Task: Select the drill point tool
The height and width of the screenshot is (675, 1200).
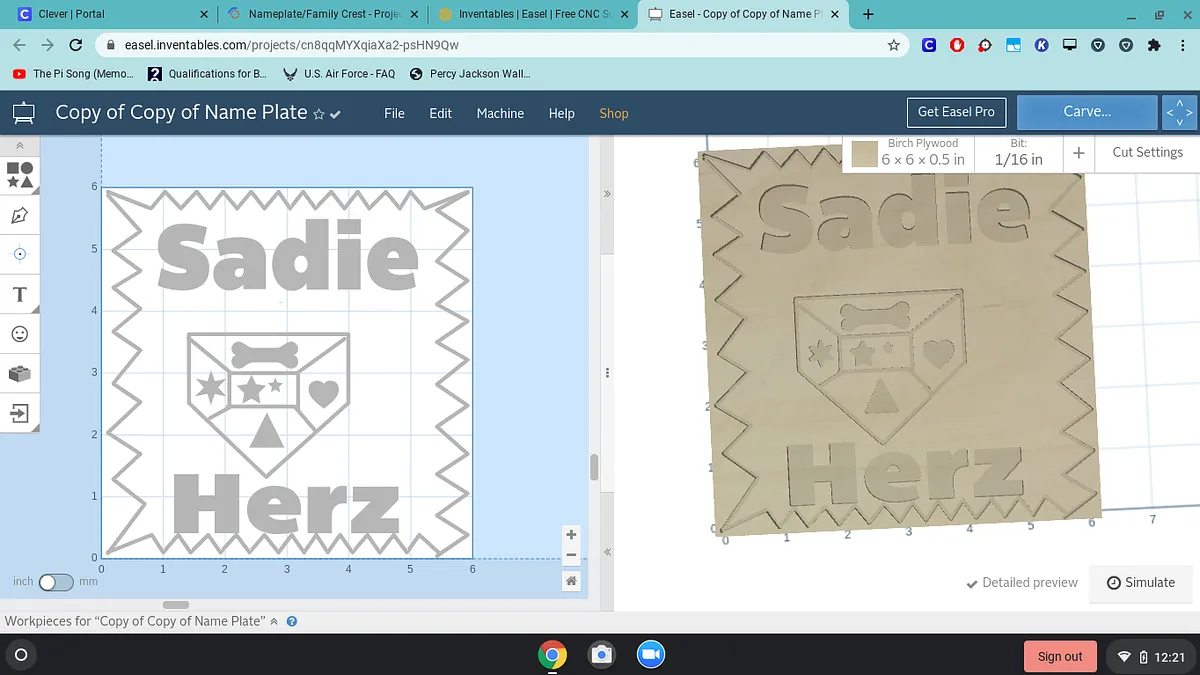Action: 19,254
